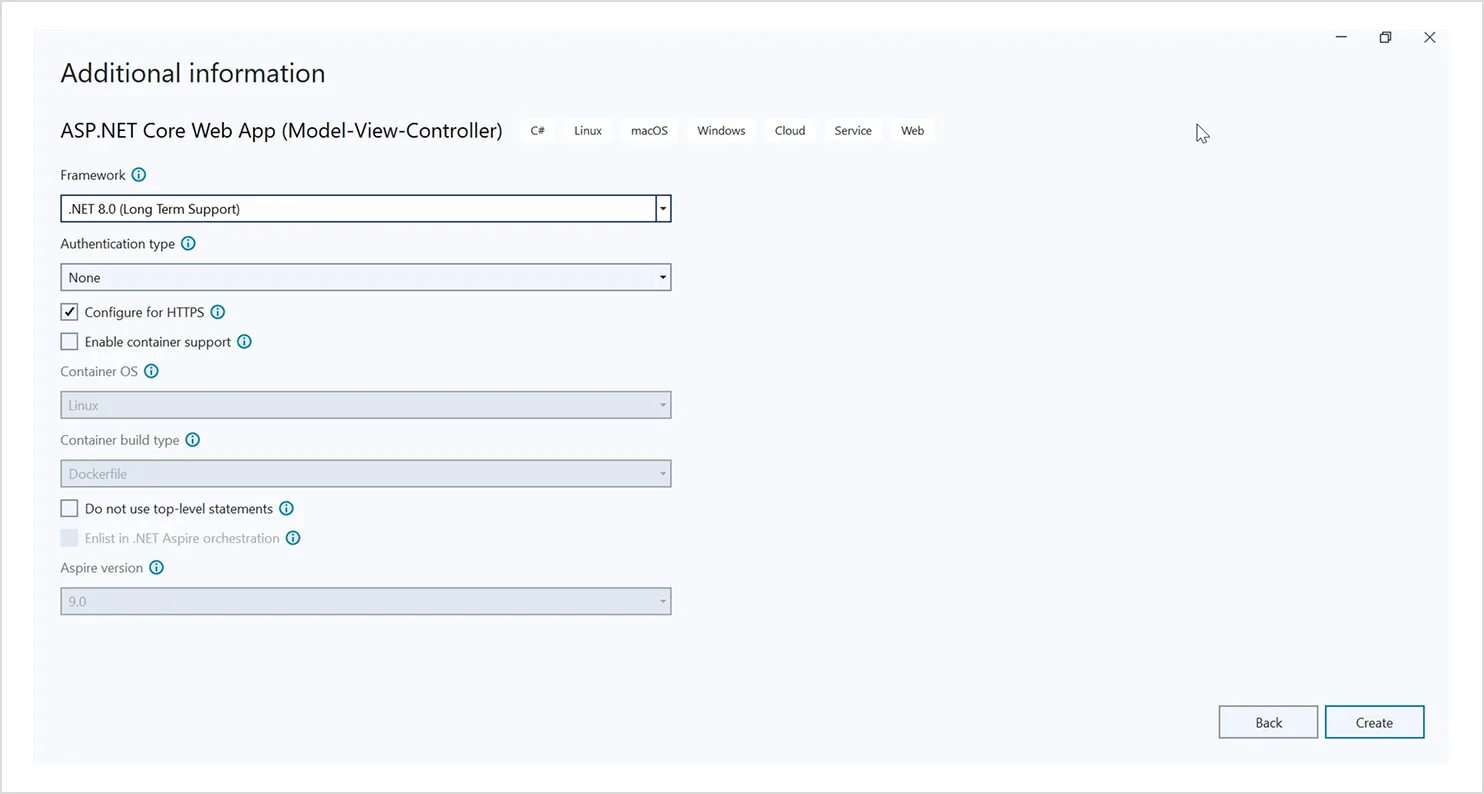Enable container support checkbox
Image resolution: width=1484 pixels, height=794 pixels.
(x=69, y=342)
